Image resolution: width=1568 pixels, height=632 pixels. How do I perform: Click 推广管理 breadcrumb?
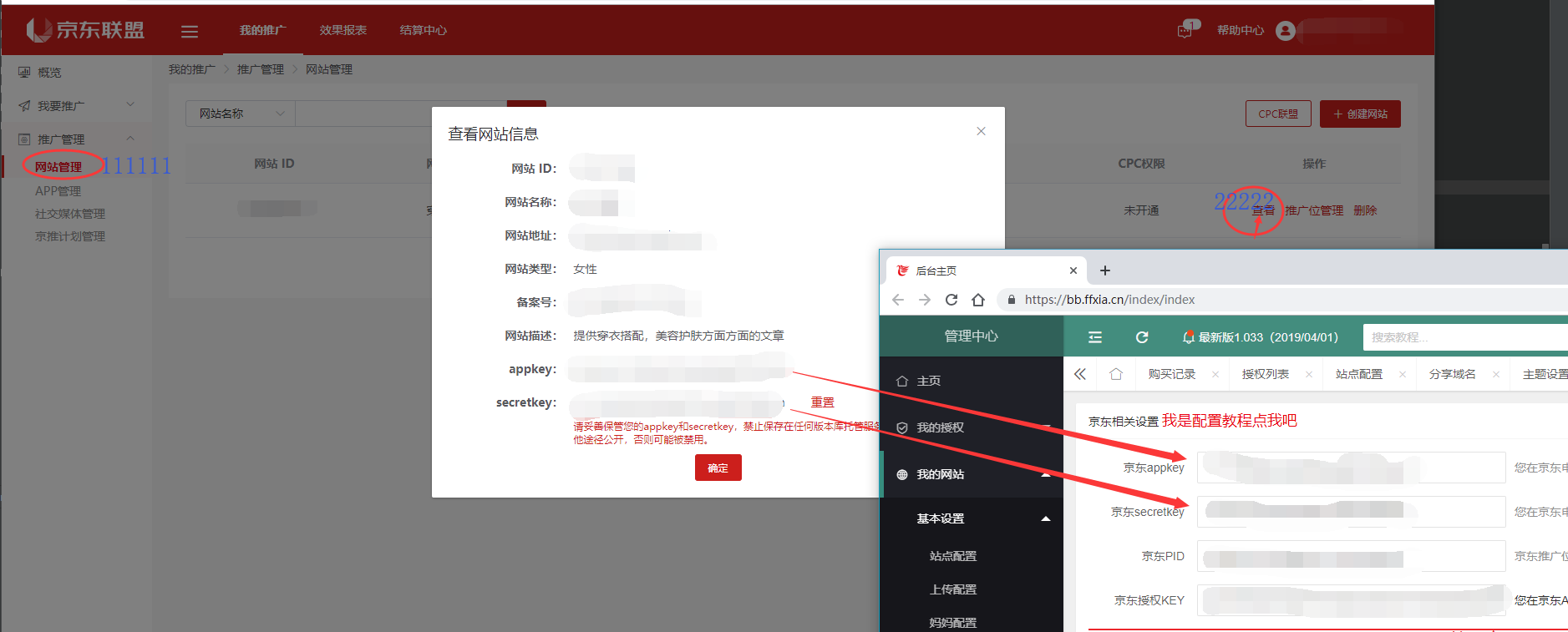(261, 69)
